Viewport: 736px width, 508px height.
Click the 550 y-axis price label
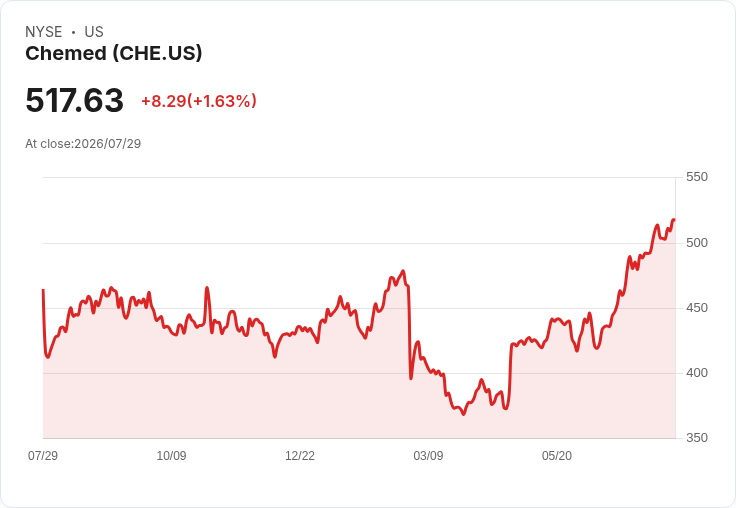pos(697,177)
